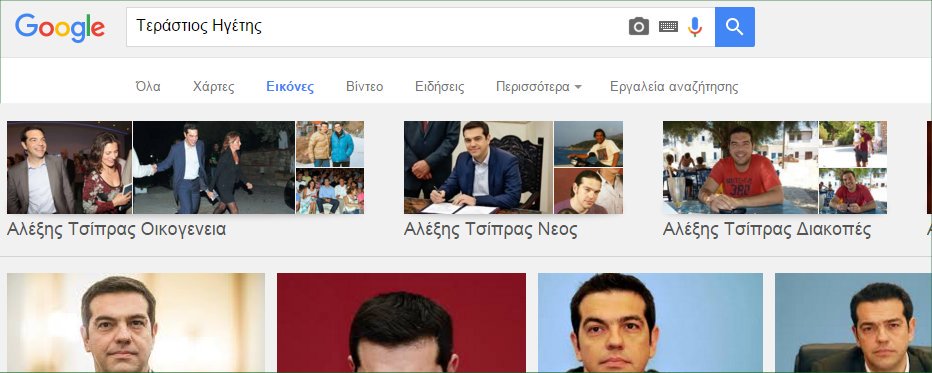
Task: Click the seated crowd thumbnail in Οικογενεια group
Action: coord(330,191)
